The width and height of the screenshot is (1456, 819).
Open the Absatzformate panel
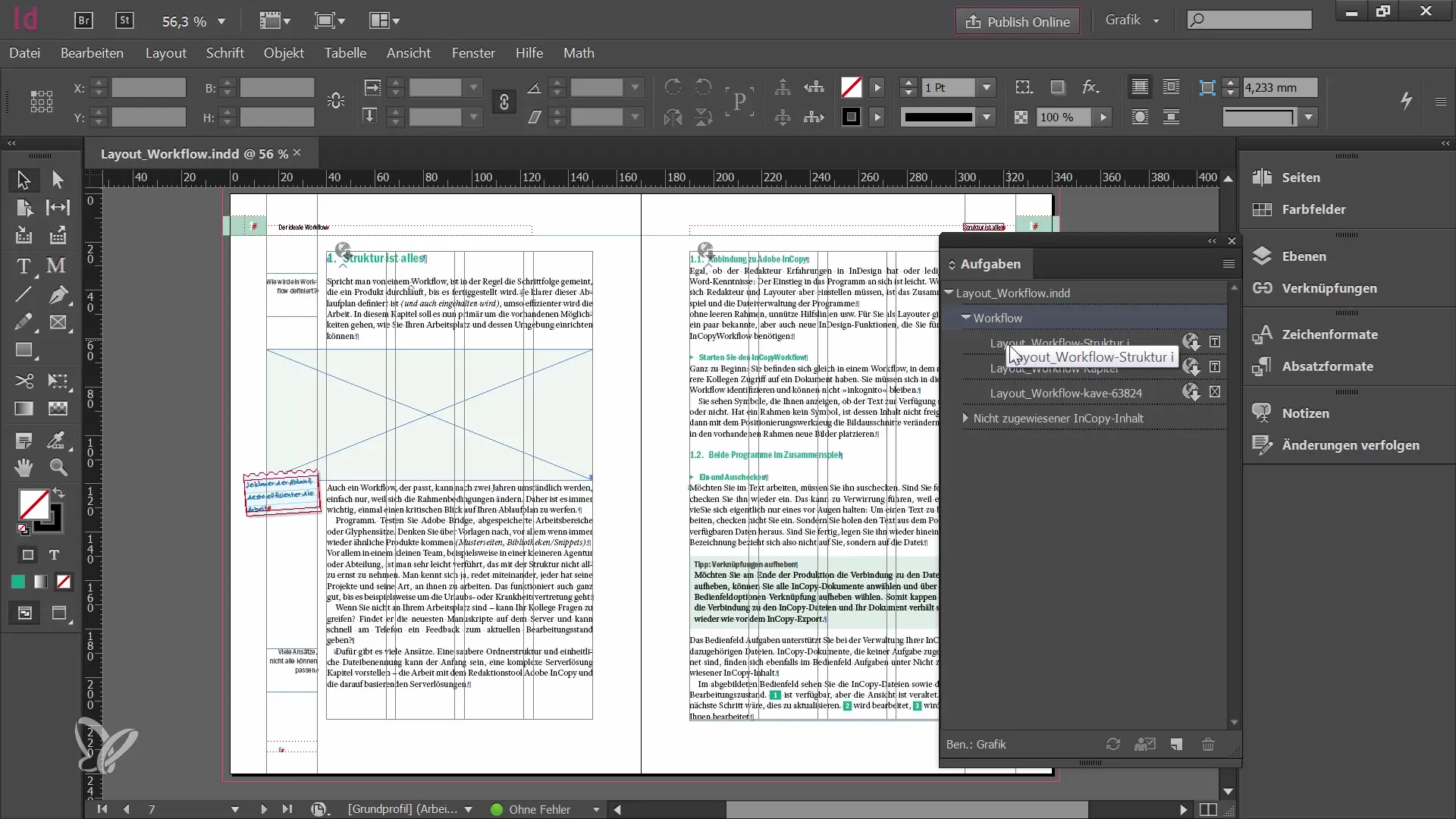[x=1327, y=366]
